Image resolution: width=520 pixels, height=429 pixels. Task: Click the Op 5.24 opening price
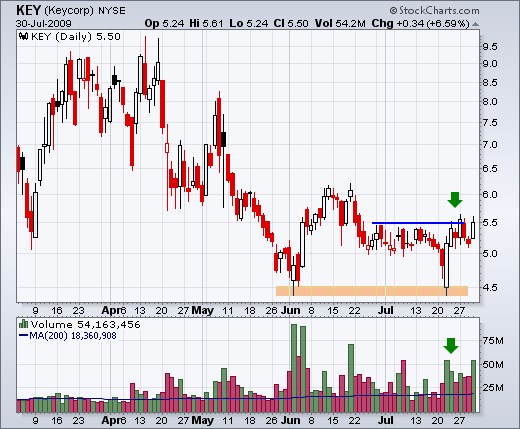[164, 24]
